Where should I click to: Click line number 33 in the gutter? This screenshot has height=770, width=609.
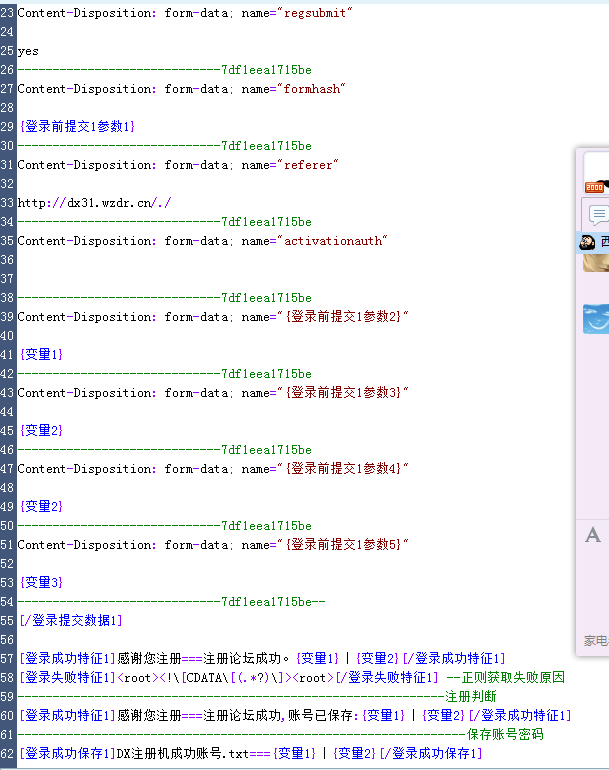(8, 203)
